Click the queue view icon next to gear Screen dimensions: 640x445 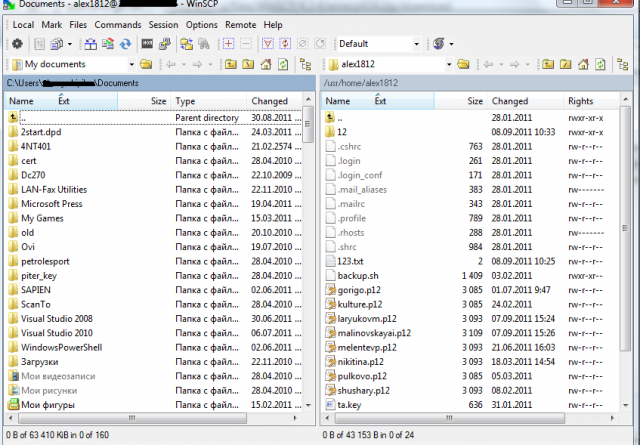tap(39, 44)
